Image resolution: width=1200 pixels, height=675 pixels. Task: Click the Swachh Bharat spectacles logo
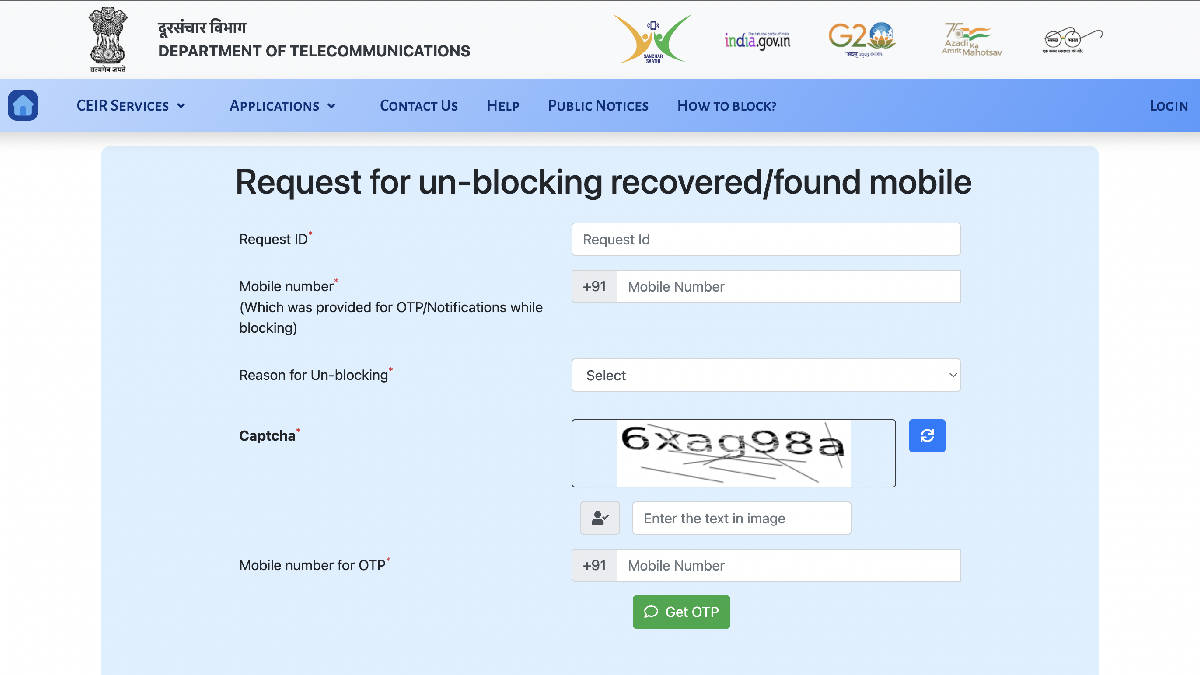click(x=1071, y=40)
